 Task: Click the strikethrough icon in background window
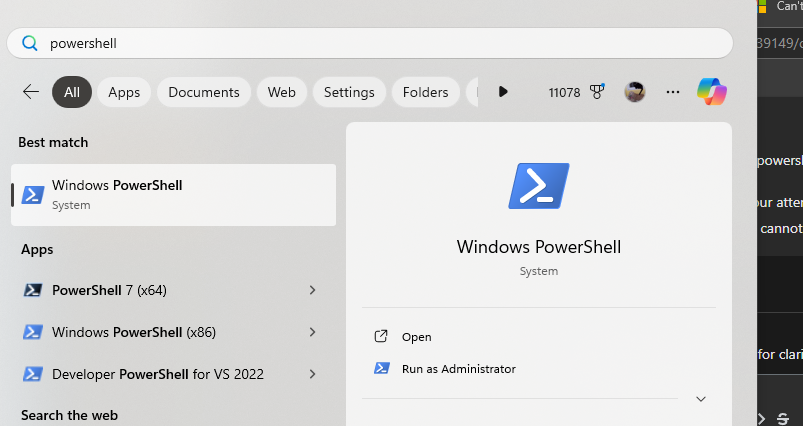pyautogui.click(x=783, y=418)
